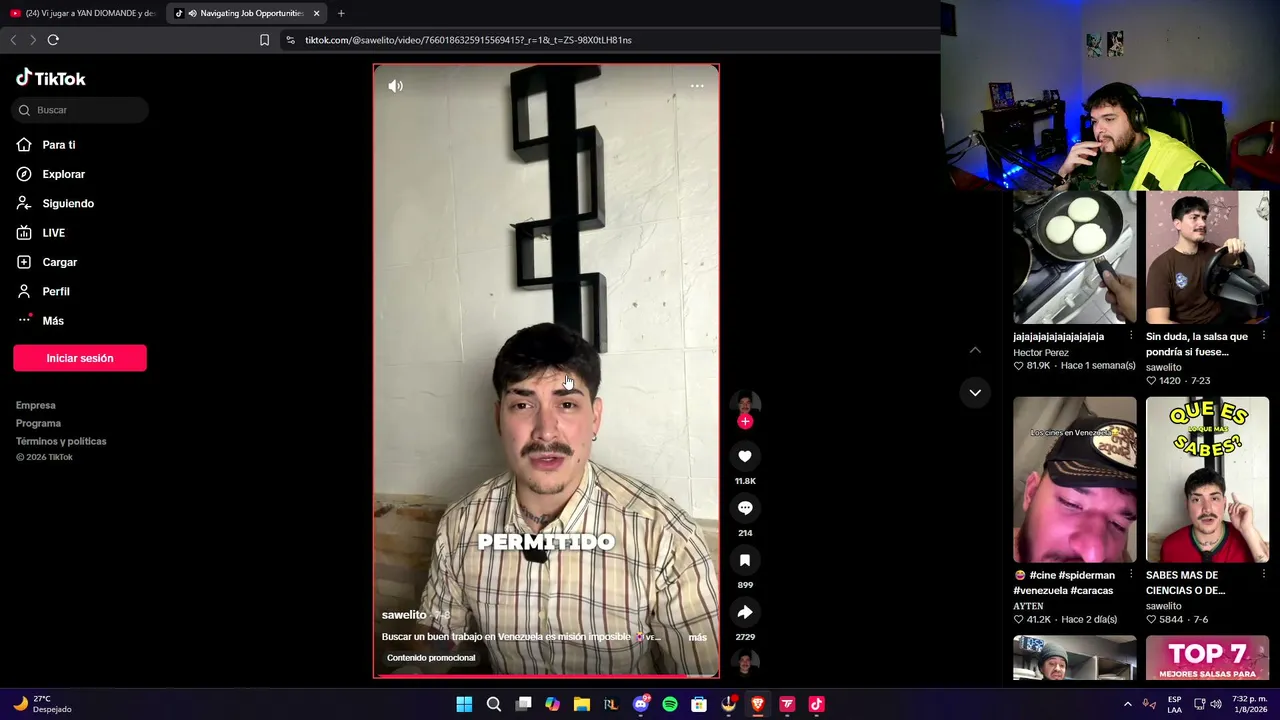This screenshot has height=720, width=1280.
Task: Open options for the #cine #spiderman video
Action: (x=1131, y=575)
